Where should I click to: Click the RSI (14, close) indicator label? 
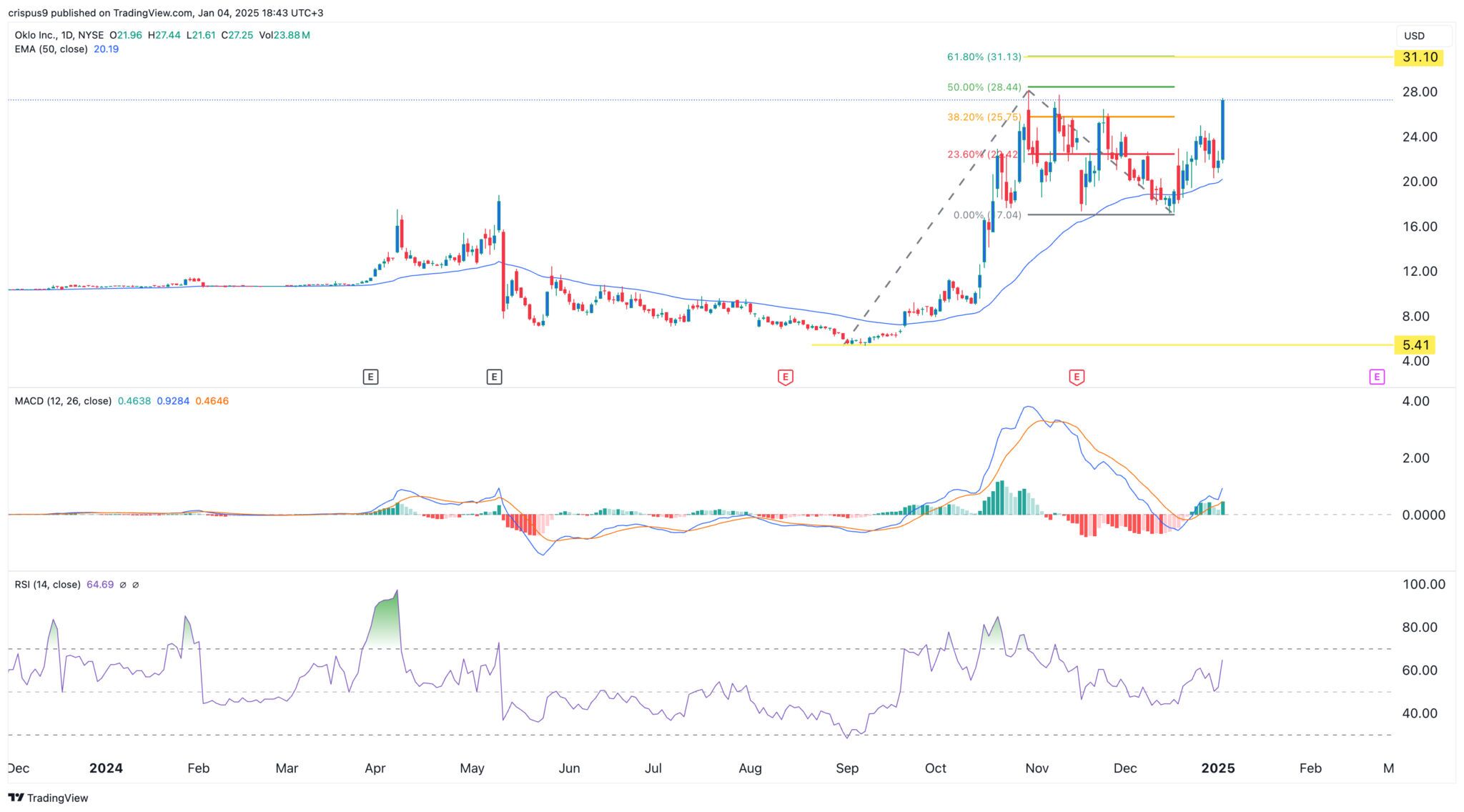click(47, 585)
